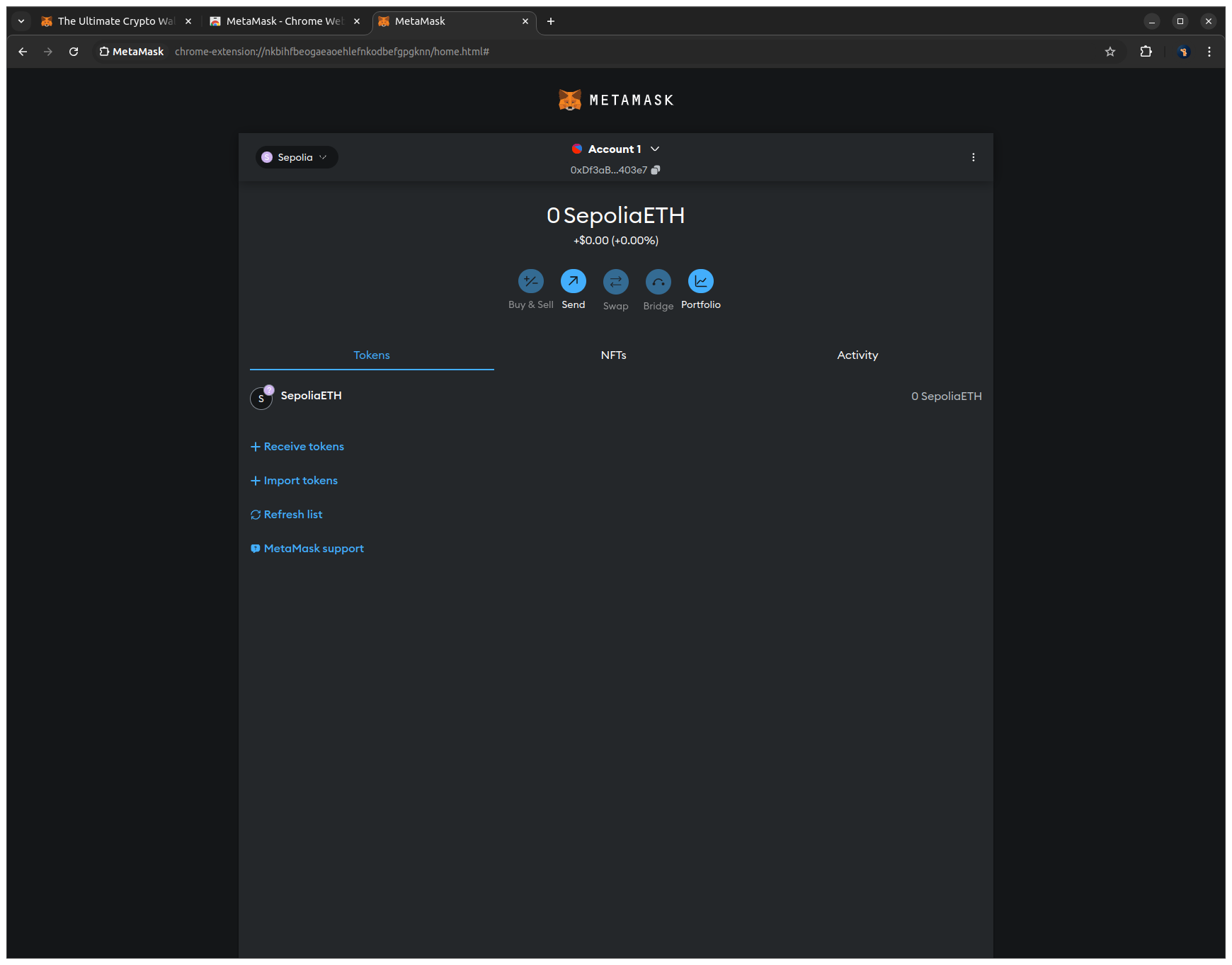The height and width of the screenshot is (965, 1232).
Task: Select the active MetaMask browser tab
Action: (x=454, y=21)
